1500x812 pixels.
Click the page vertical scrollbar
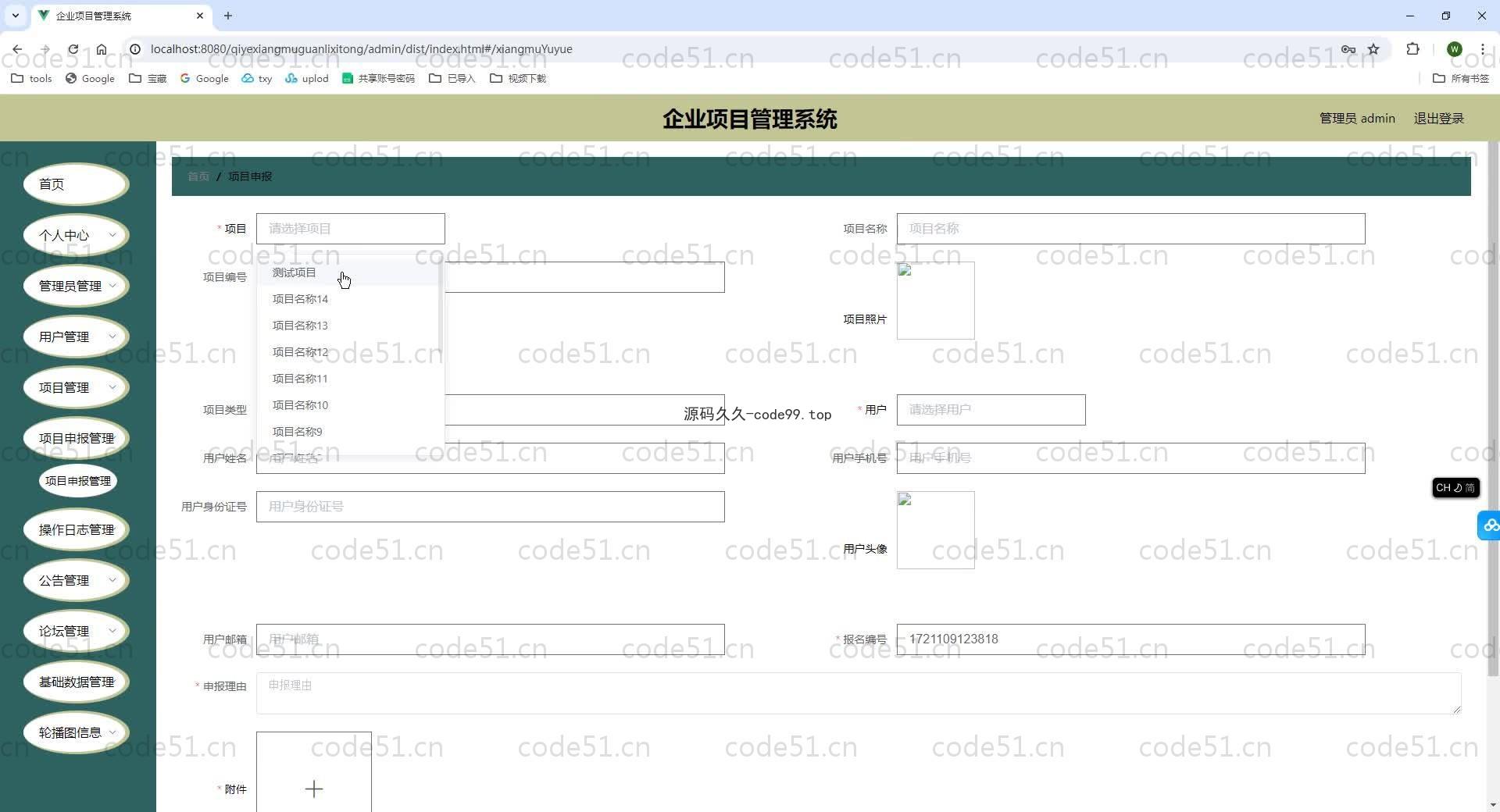[x=1493, y=408]
